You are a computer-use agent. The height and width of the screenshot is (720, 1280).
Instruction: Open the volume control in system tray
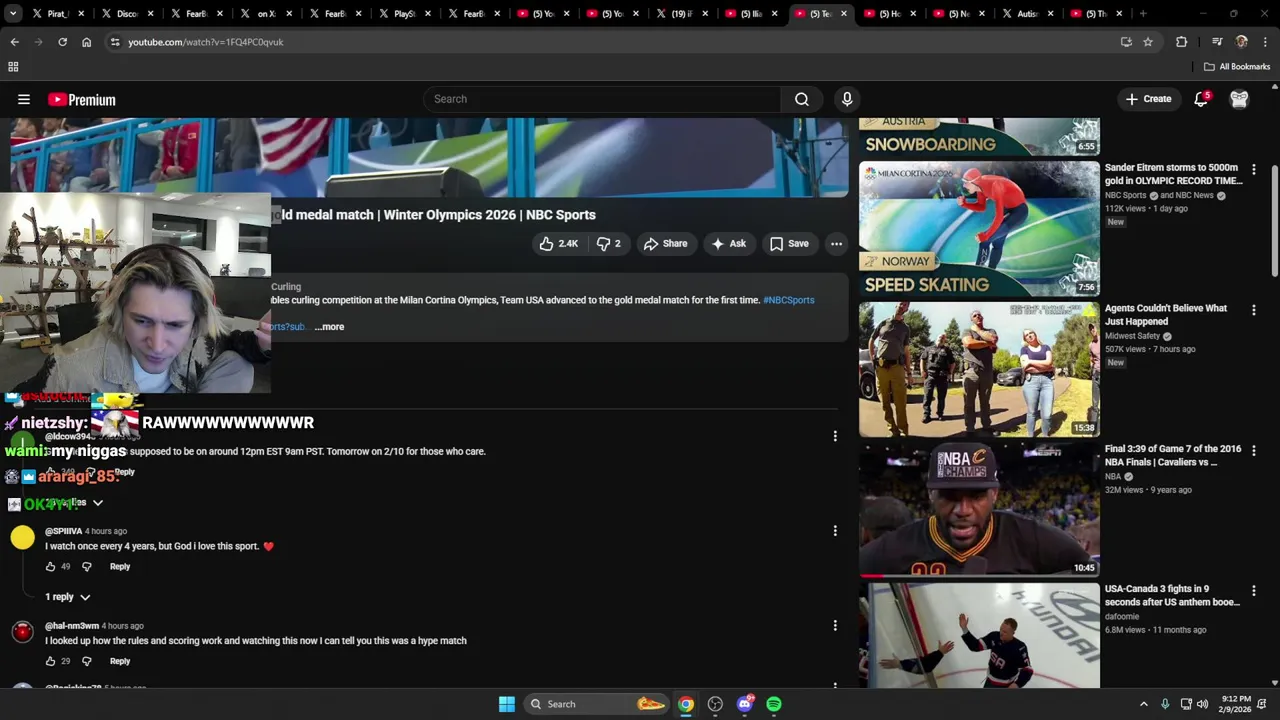coord(1202,704)
